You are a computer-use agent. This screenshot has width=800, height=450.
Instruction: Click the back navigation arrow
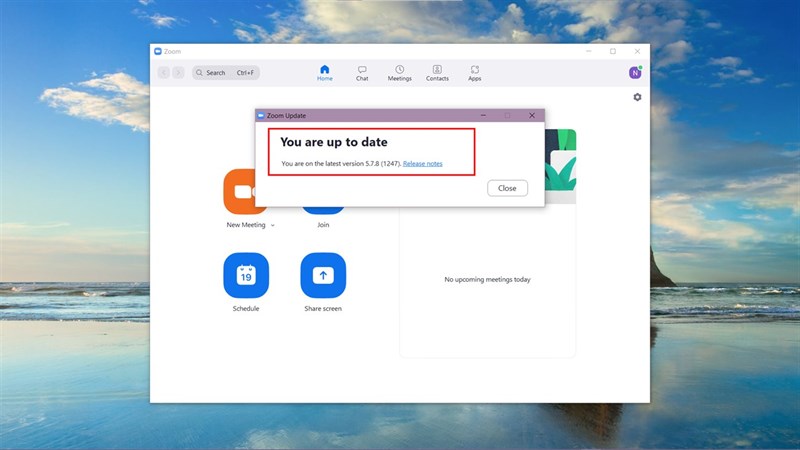click(164, 72)
